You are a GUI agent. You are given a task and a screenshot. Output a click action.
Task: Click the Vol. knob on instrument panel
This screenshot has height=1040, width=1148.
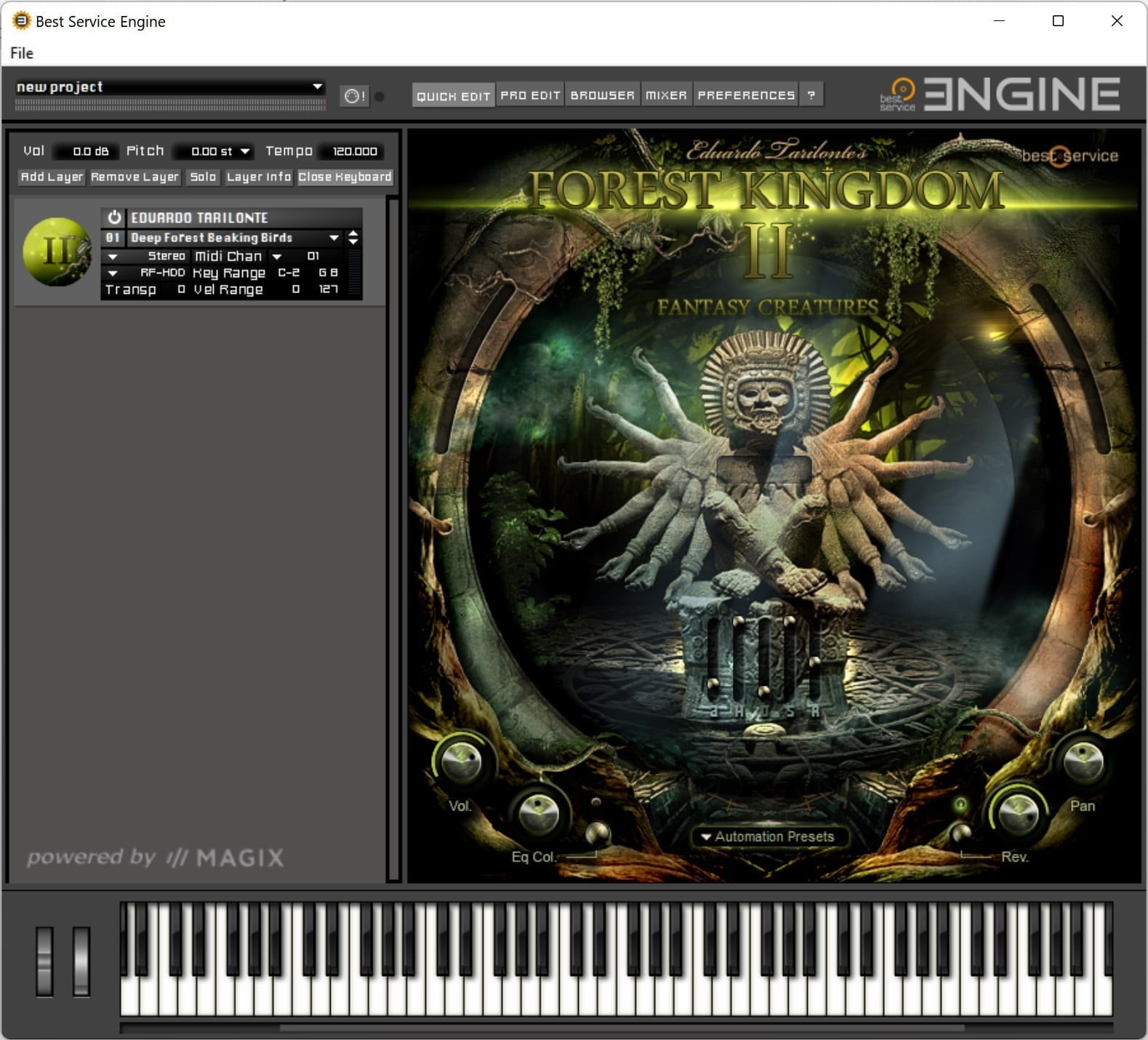pyautogui.click(x=462, y=763)
